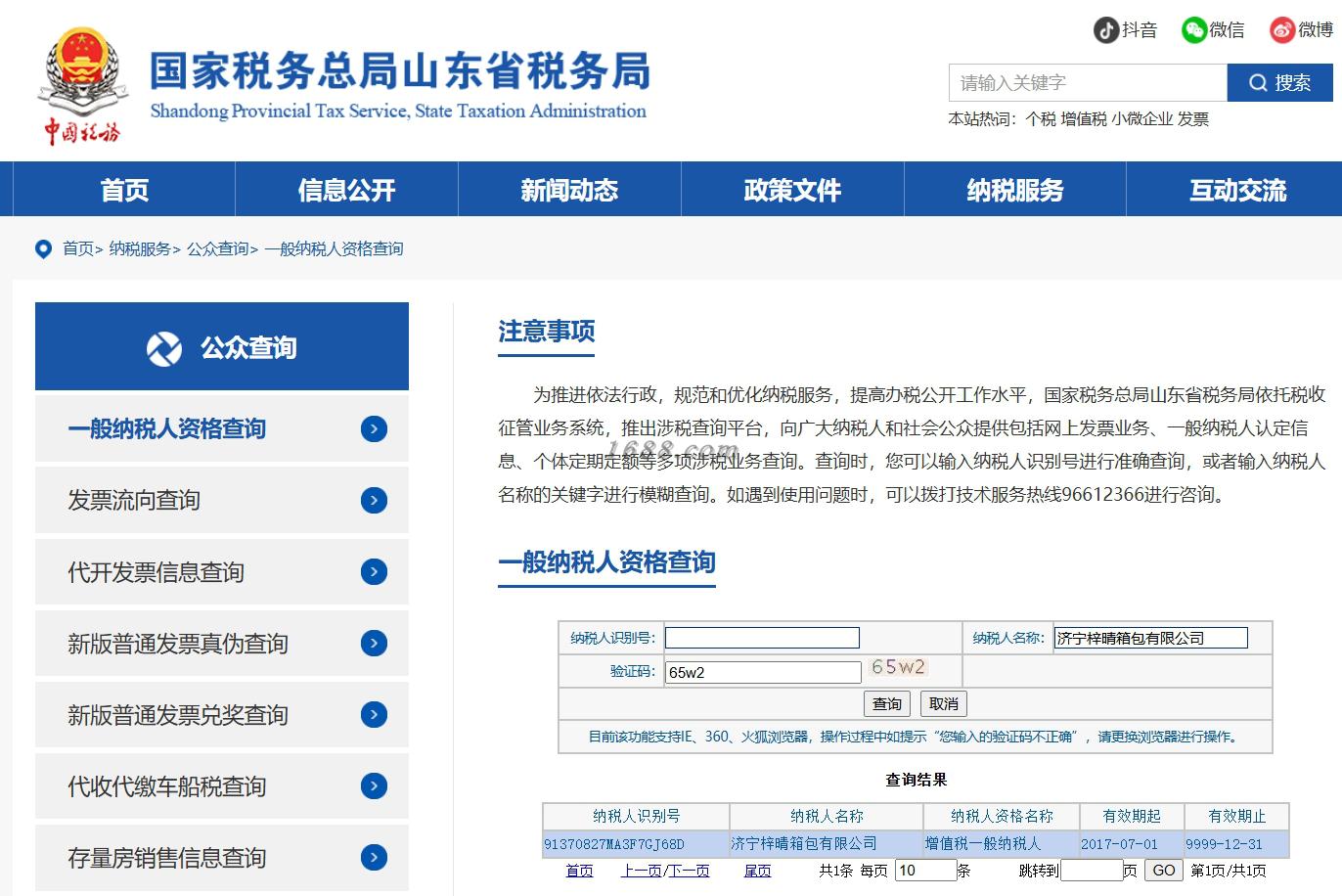This screenshot has height=896, width=1342.
Task: Go to 上一页 previous results page
Action: coord(642,871)
